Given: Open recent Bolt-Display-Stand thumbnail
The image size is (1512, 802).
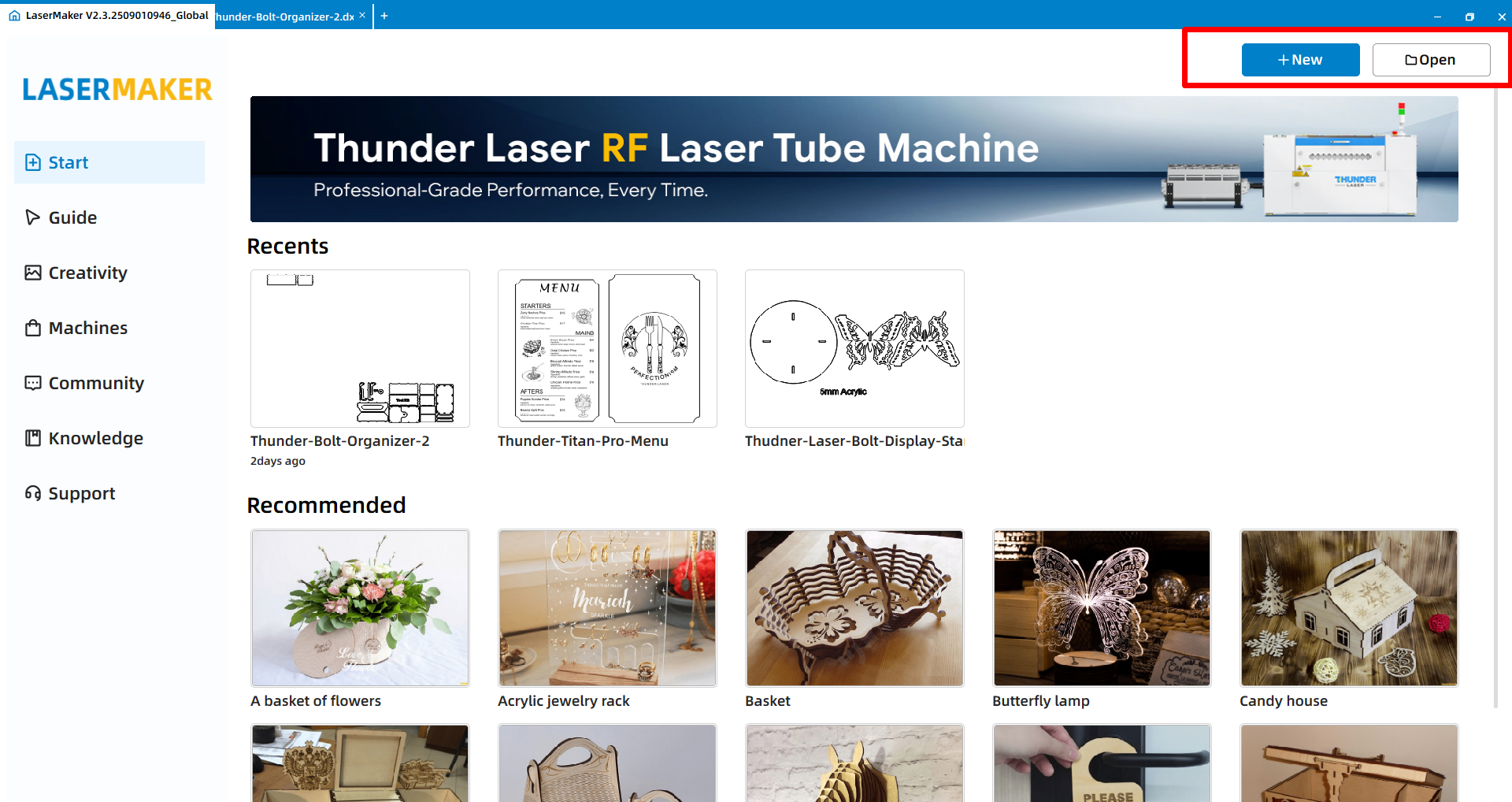Looking at the screenshot, I should tap(854, 348).
